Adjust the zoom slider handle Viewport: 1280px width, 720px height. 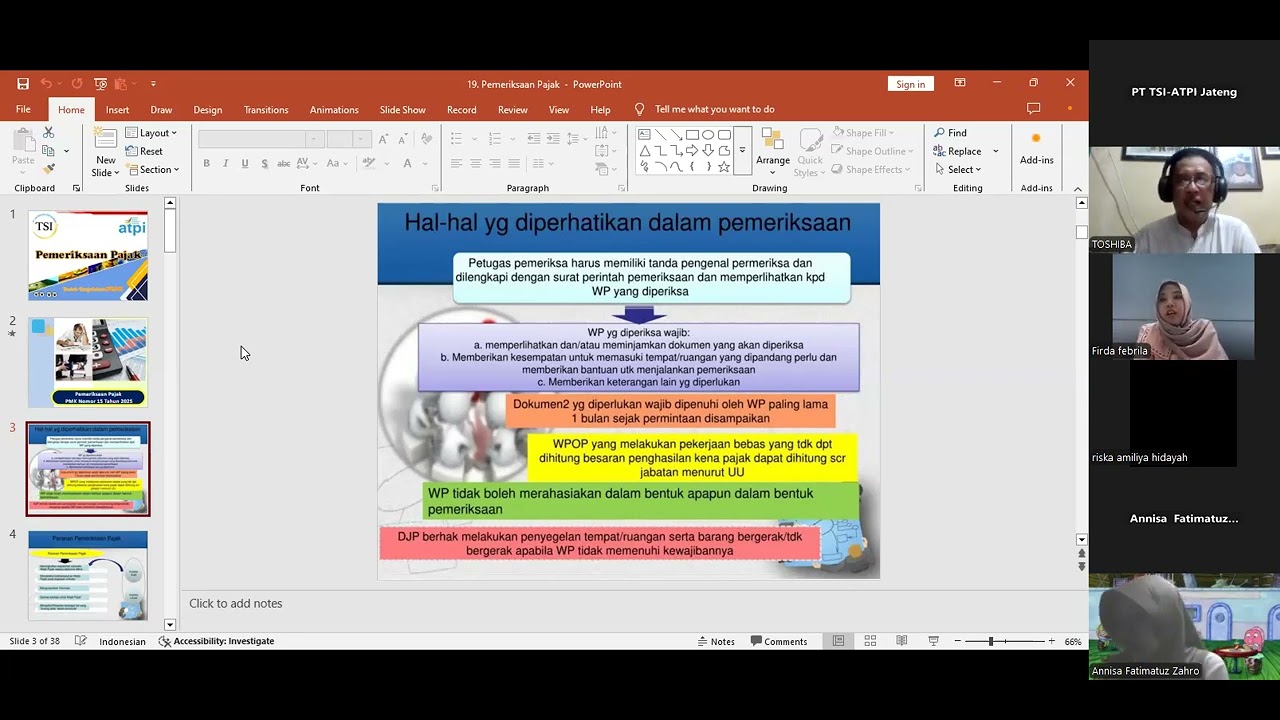point(991,641)
